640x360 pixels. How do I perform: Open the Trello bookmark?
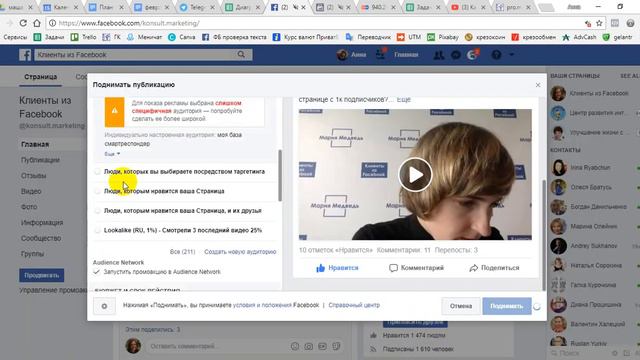83,37
